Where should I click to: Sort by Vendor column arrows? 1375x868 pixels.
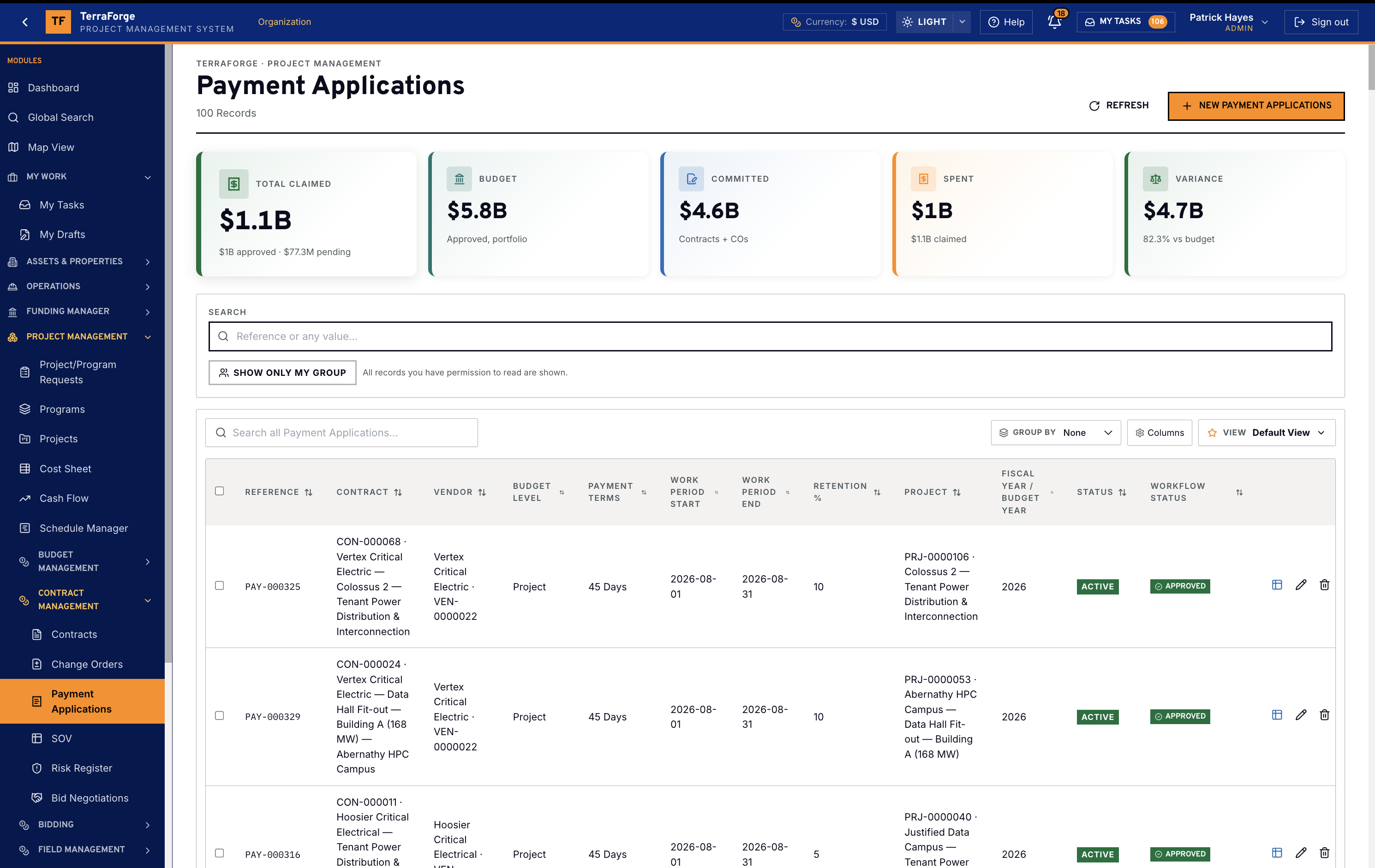482,492
